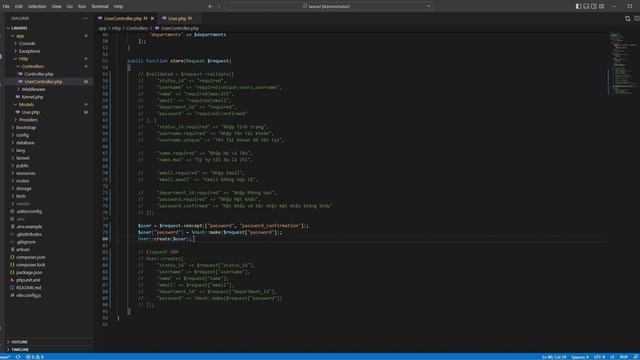
Task: Toggle the primary side bar layout icon
Action: pos(578,6)
